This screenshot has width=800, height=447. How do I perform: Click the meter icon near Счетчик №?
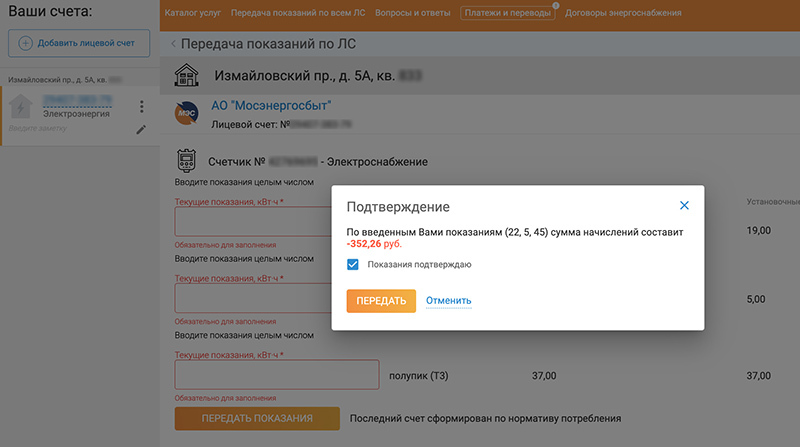coord(186,161)
